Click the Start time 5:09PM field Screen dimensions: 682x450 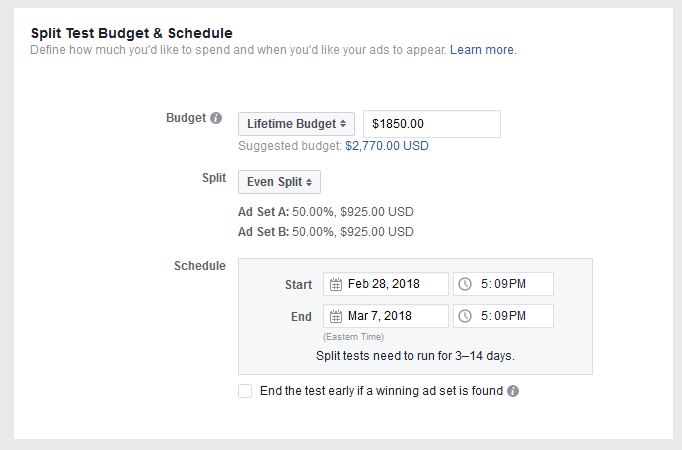(x=503, y=284)
